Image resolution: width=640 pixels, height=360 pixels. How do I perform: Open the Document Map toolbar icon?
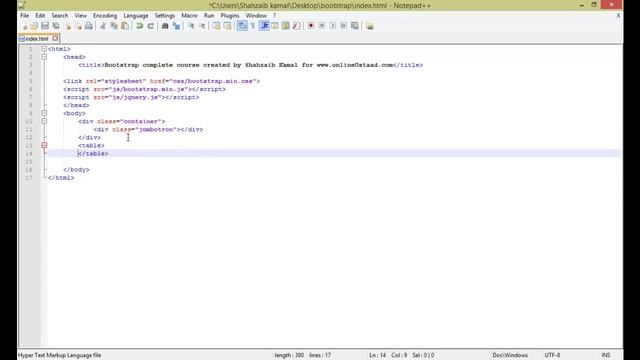click(x=286, y=26)
